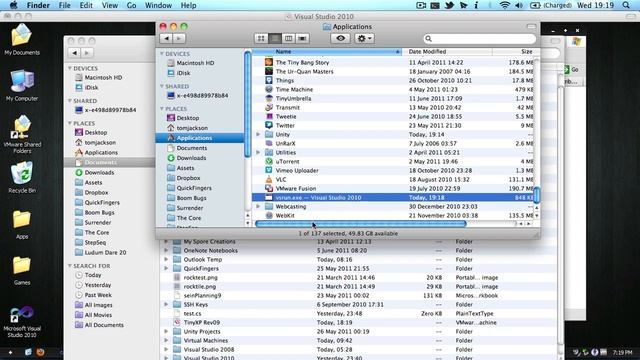Viewport: 640px width, 360px height.
Task: Open the File menu
Action: pos(64,5)
